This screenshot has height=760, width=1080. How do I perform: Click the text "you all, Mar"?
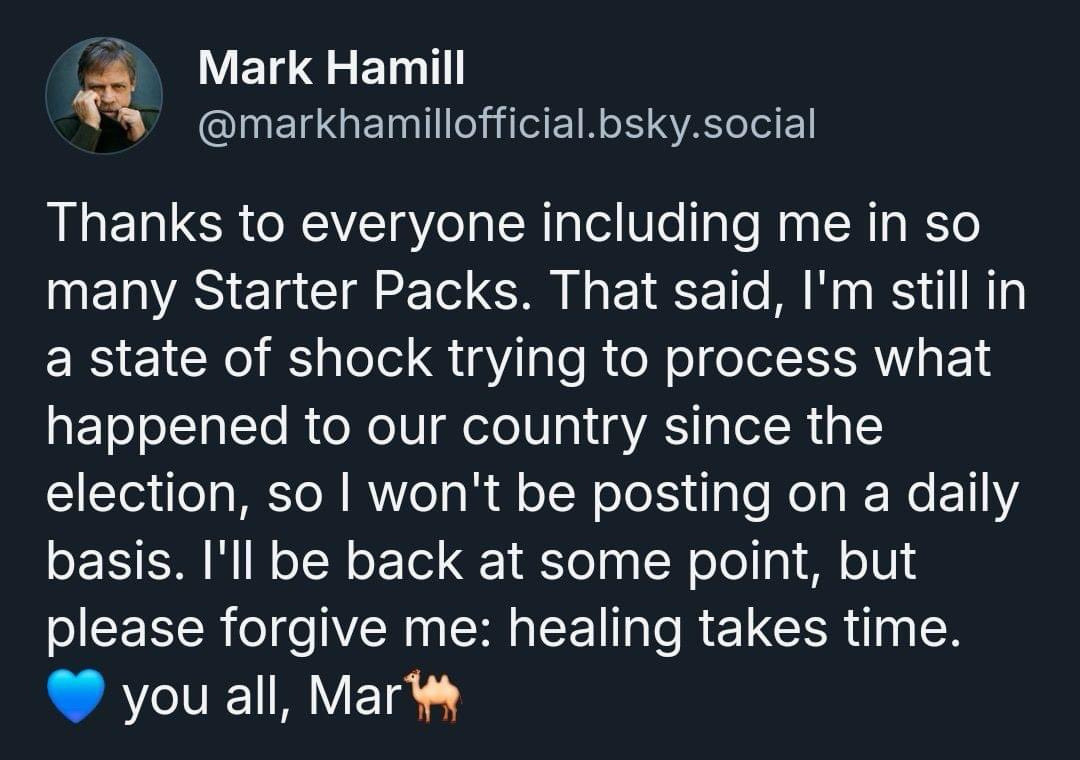[262, 696]
